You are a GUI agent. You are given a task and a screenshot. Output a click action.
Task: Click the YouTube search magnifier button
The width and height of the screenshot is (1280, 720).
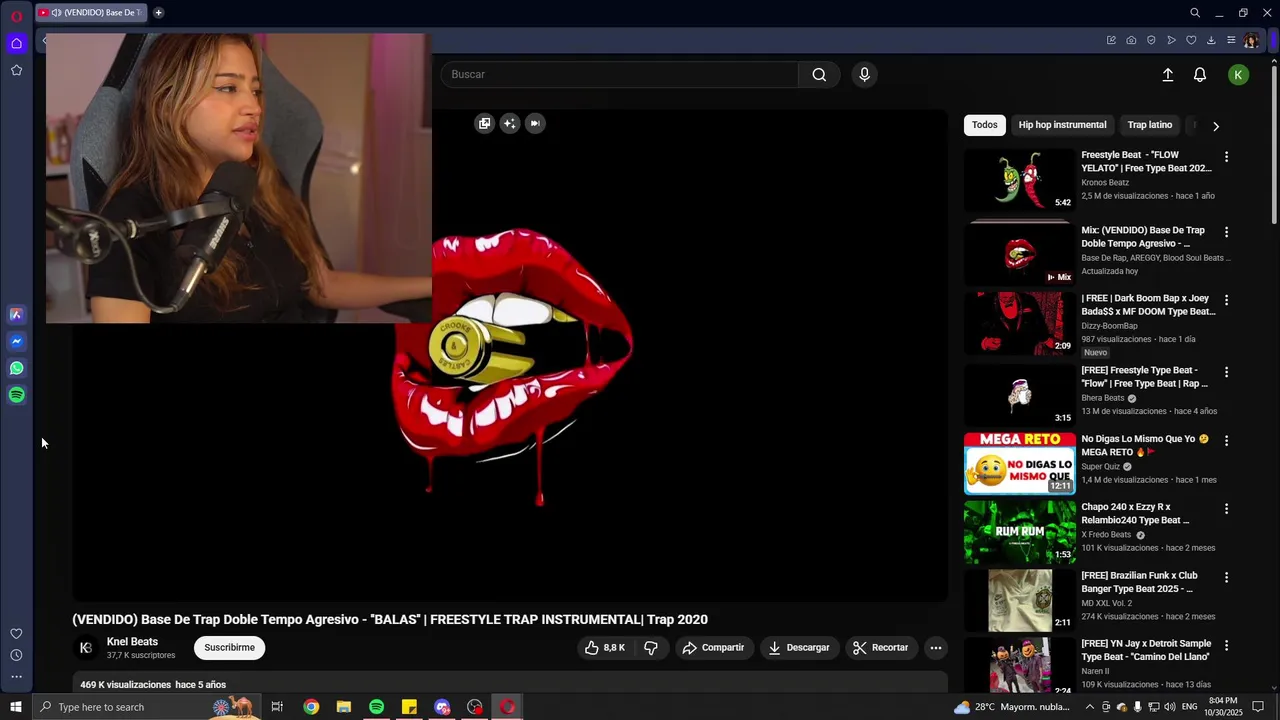click(x=819, y=75)
